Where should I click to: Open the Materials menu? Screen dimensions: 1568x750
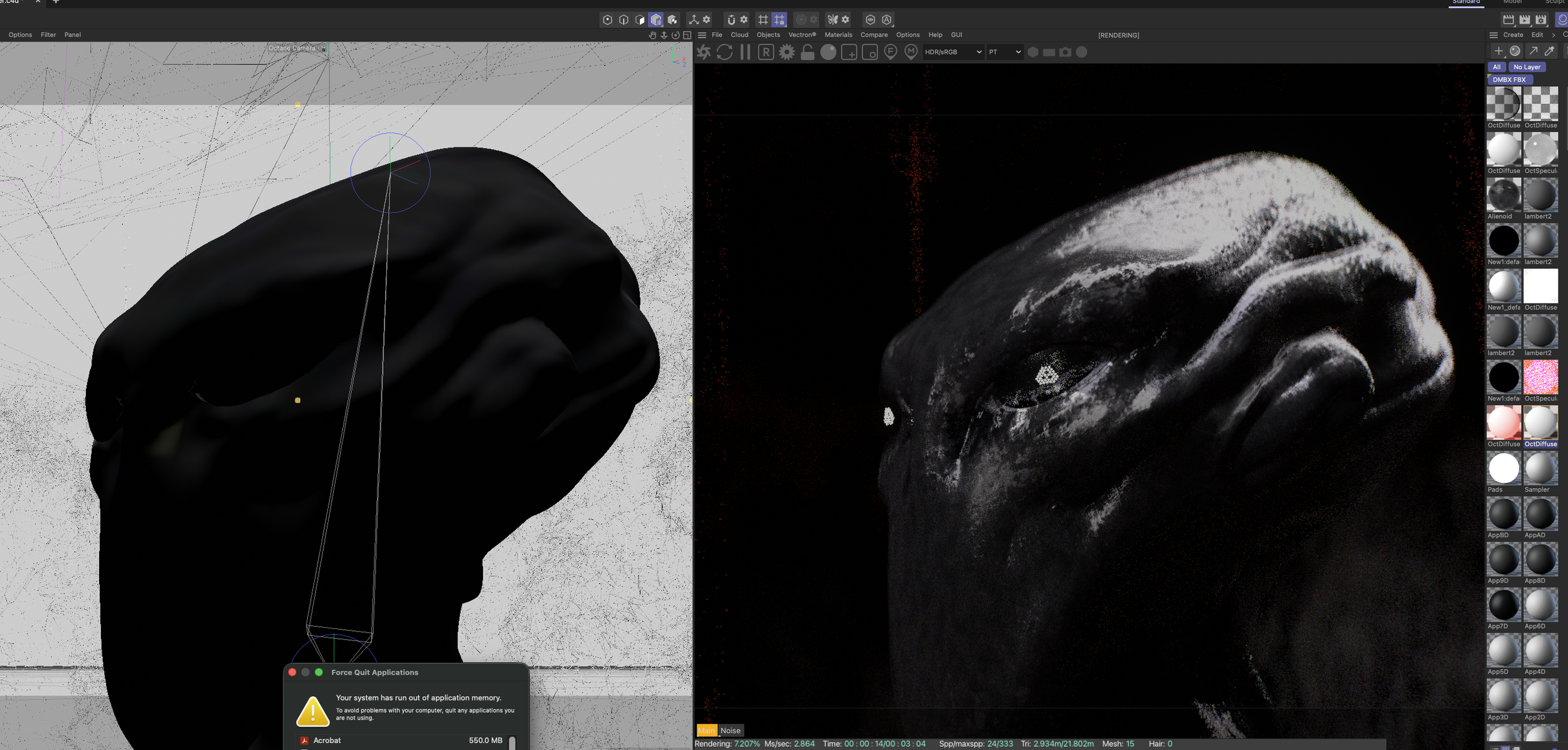click(838, 35)
